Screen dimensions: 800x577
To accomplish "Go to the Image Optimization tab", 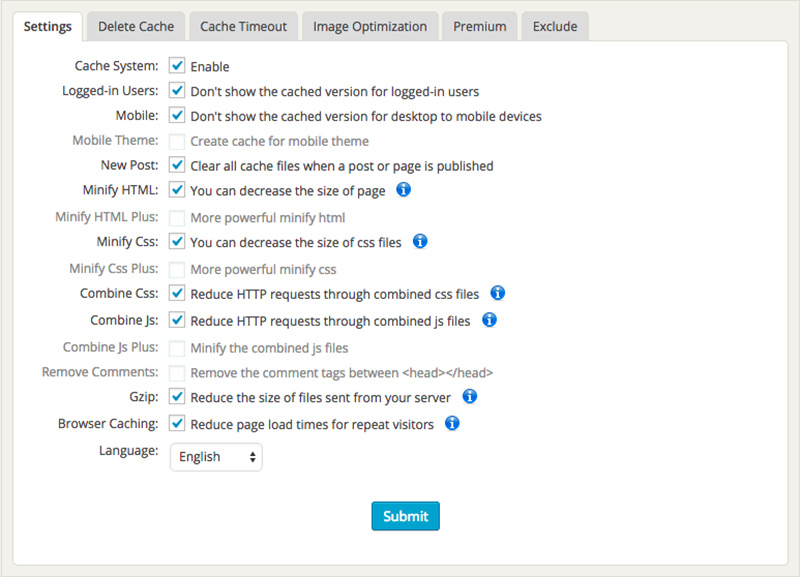I will tap(370, 26).
